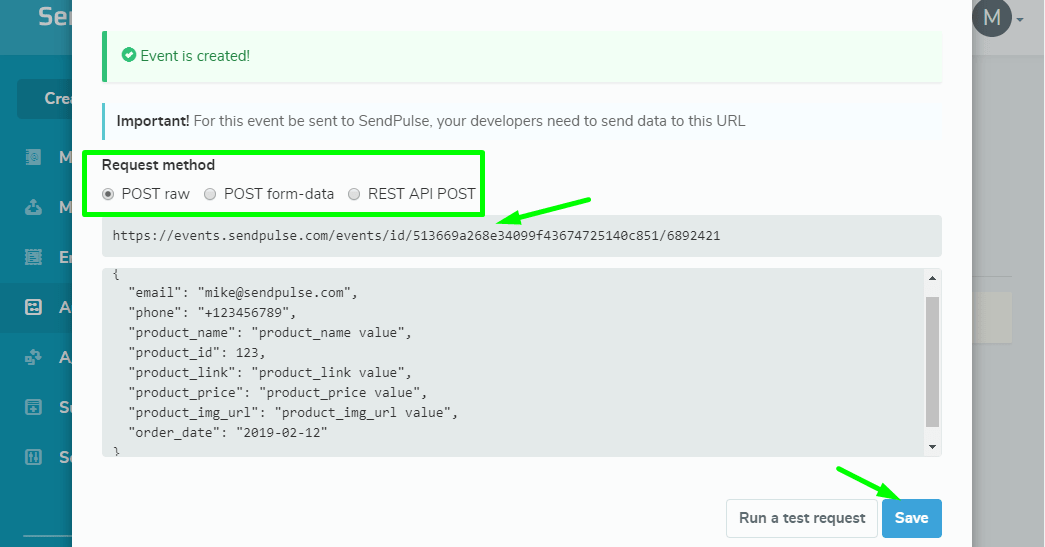Click the first sidebar icon below the Cre button
This screenshot has height=547, width=1045.
[x=33, y=157]
